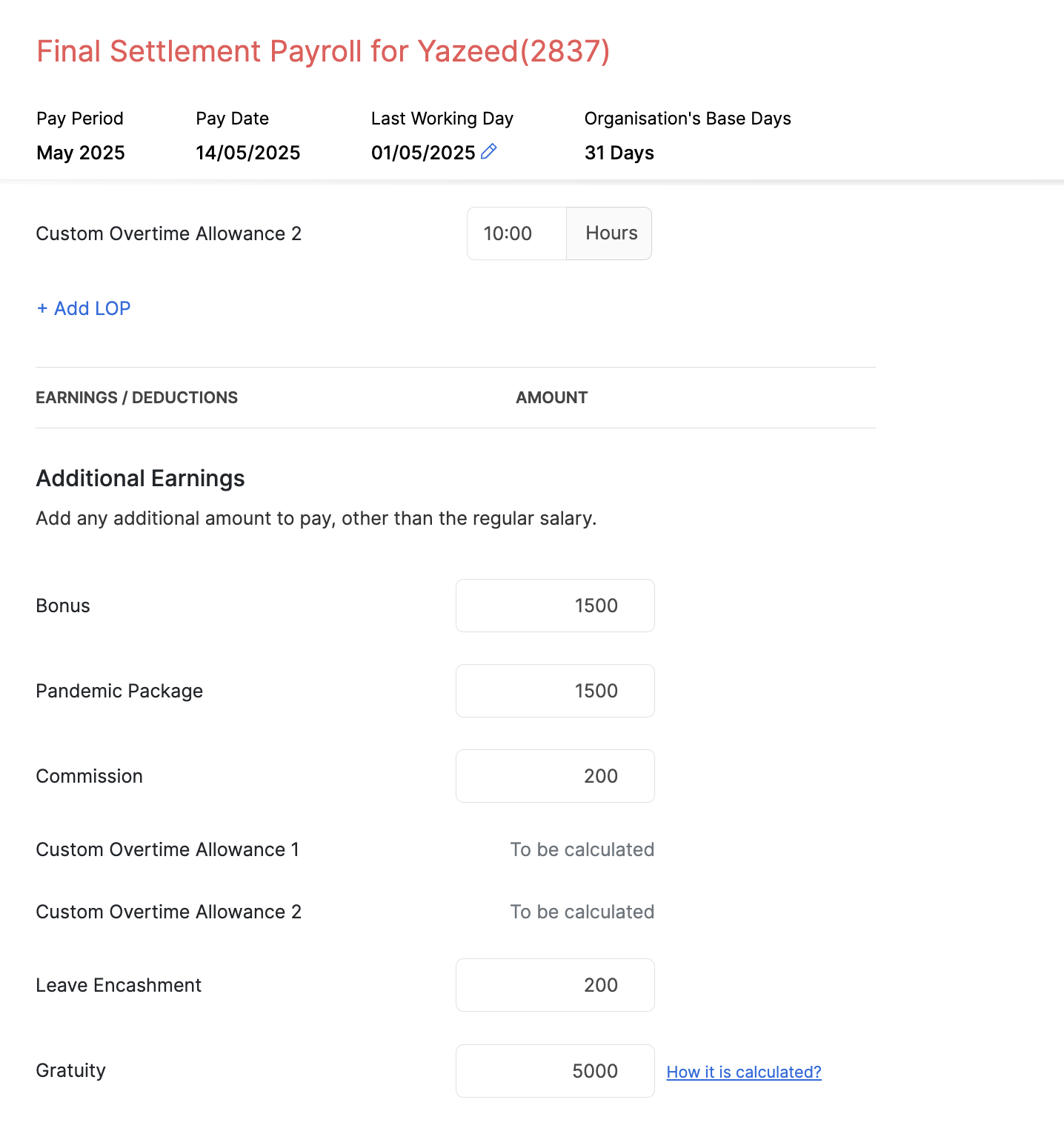The width and height of the screenshot is (1064, 1137).
Task: Click the Pandemic Package amount field
Action: pos(555,691)
